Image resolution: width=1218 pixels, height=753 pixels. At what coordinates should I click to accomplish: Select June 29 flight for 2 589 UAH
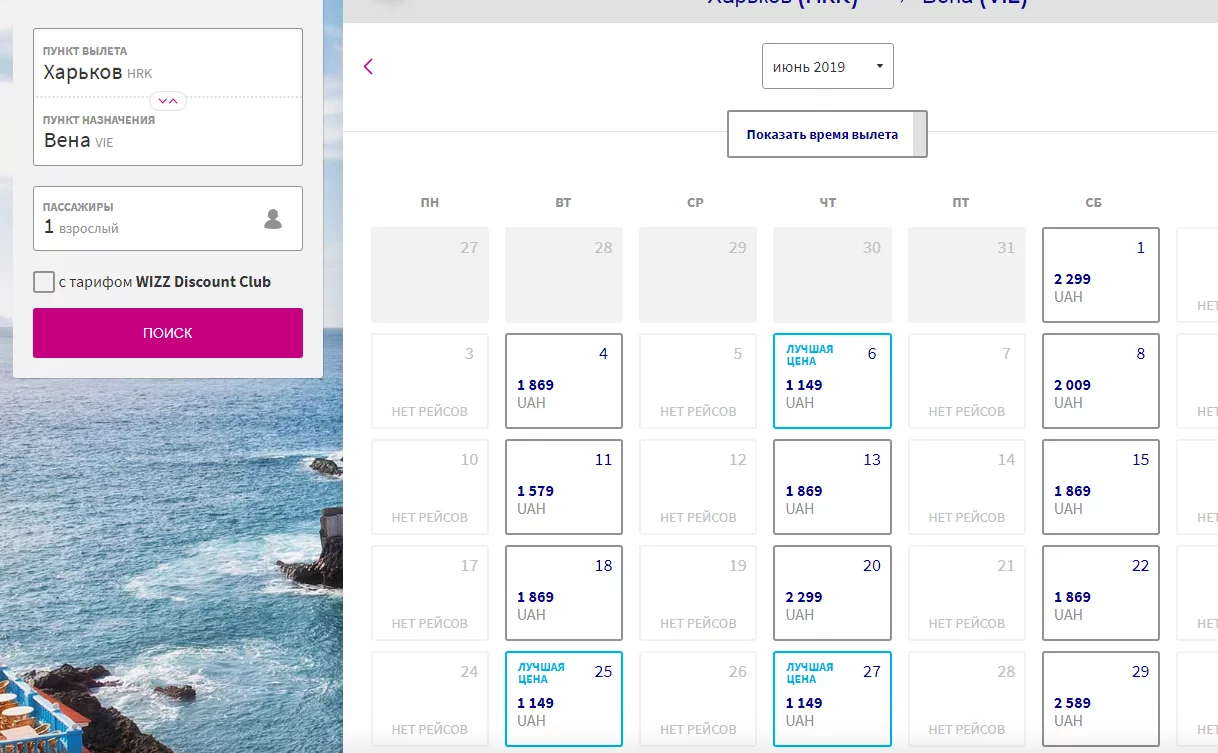click(x=1101, y=699)
